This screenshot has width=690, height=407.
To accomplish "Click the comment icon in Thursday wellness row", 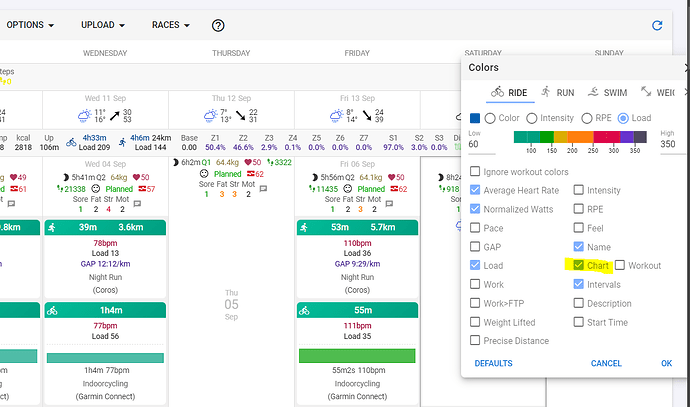I will click(x=263, y=189).
